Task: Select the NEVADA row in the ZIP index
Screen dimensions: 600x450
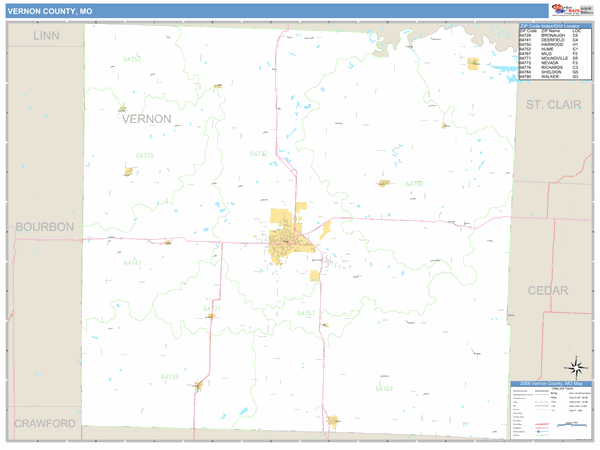Action: coord(551,64)
